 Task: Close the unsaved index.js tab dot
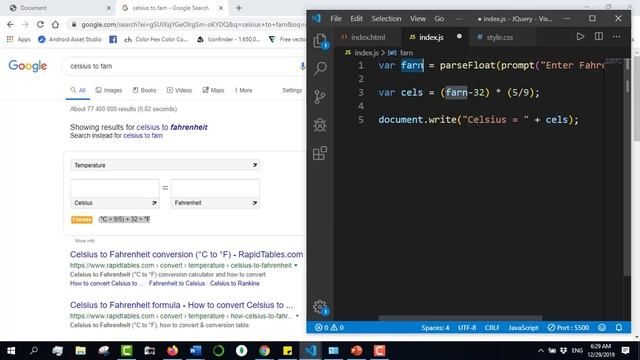coord(459,36)
